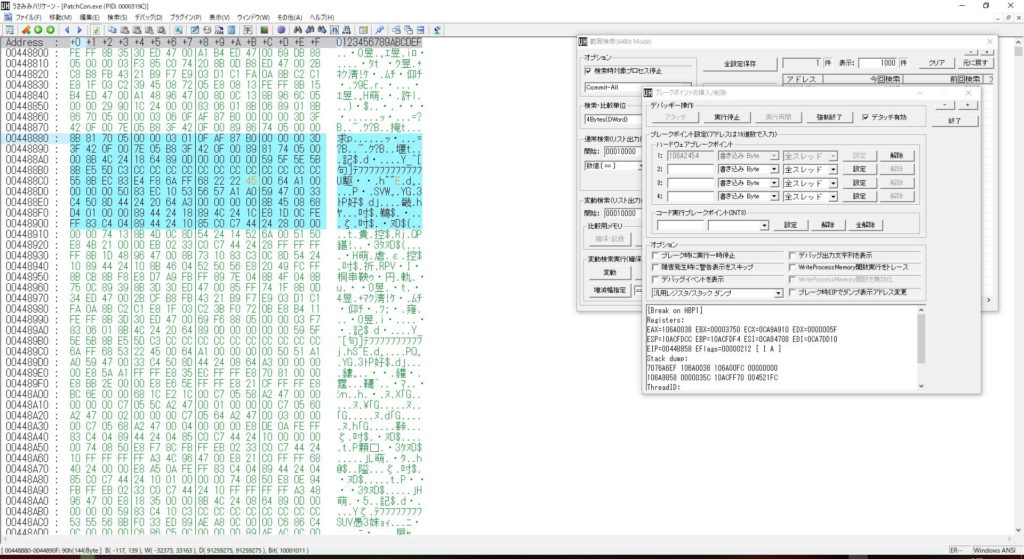Click the 強制終了 button
The height and width of the screenshot is (559, 1024).
click(829, 117)
